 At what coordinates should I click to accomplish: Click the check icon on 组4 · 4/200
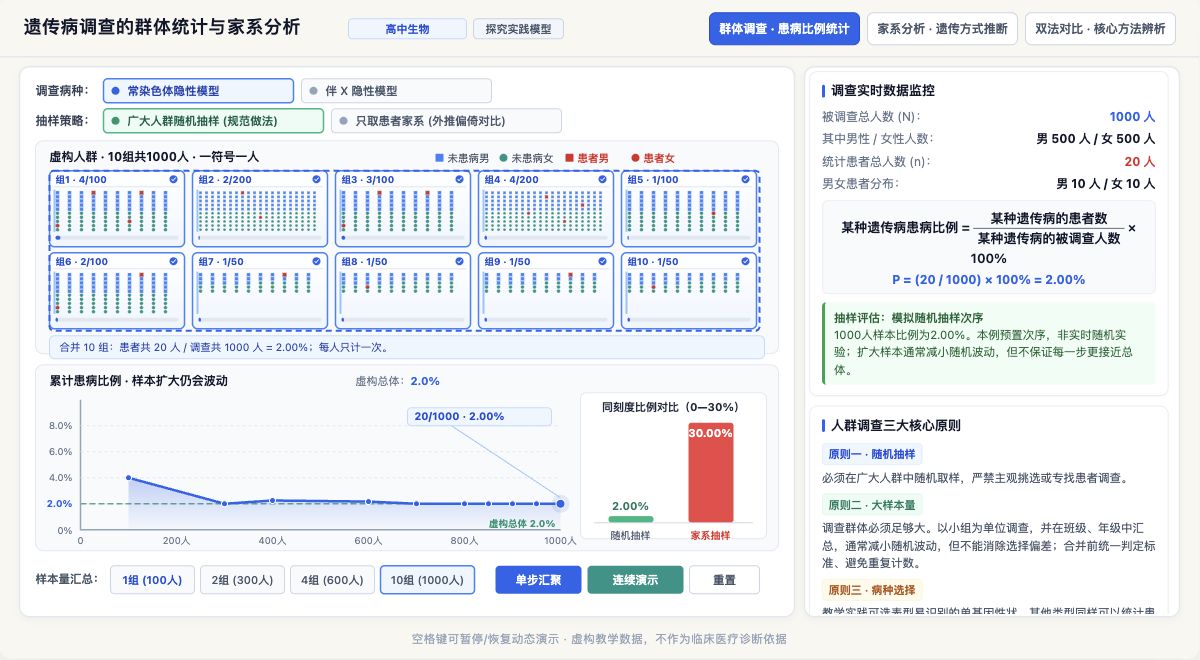click(x=603, y=179)
